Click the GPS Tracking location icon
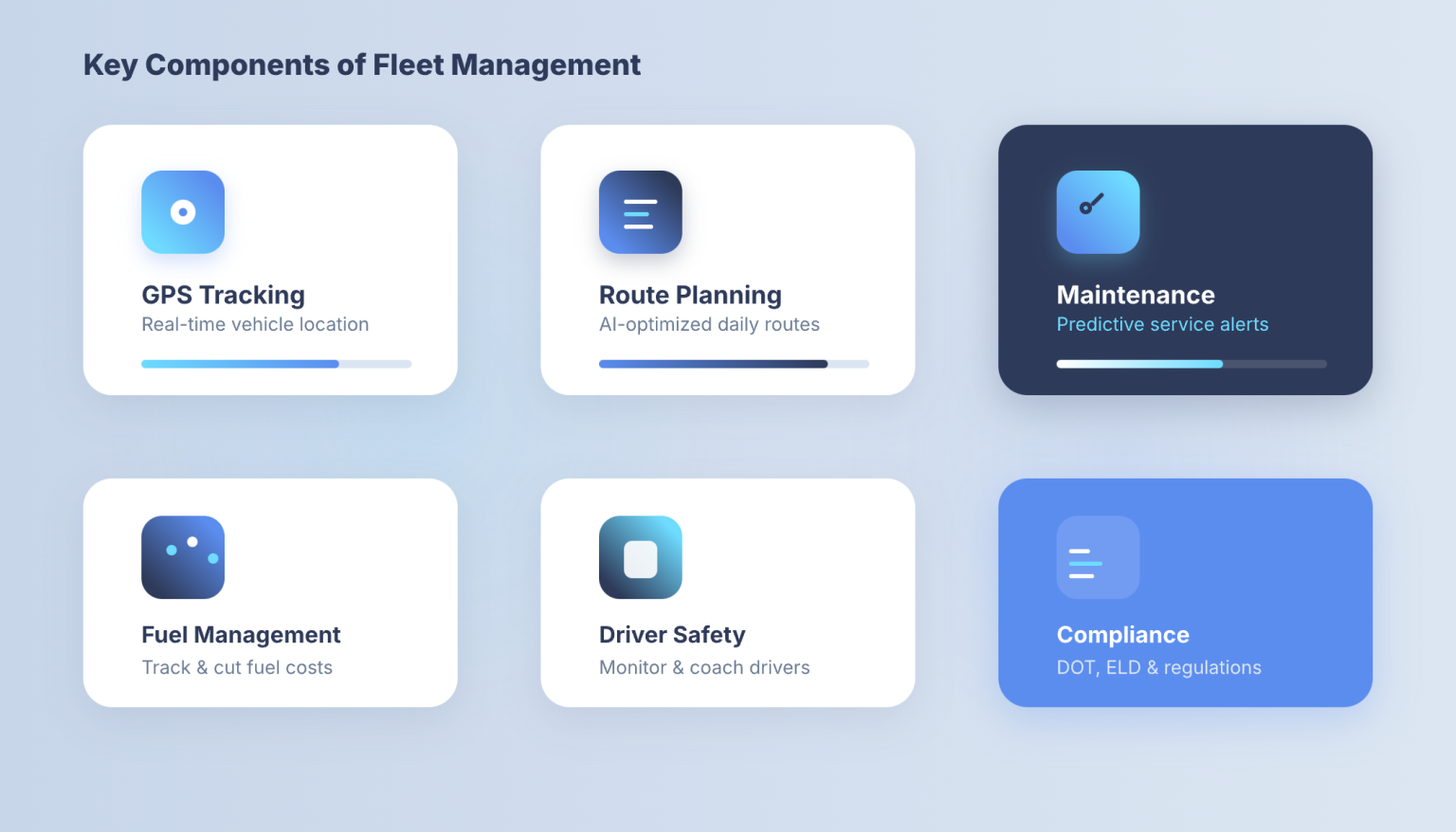Viewport: 1456px width, 832px height. tap(183, 212)
